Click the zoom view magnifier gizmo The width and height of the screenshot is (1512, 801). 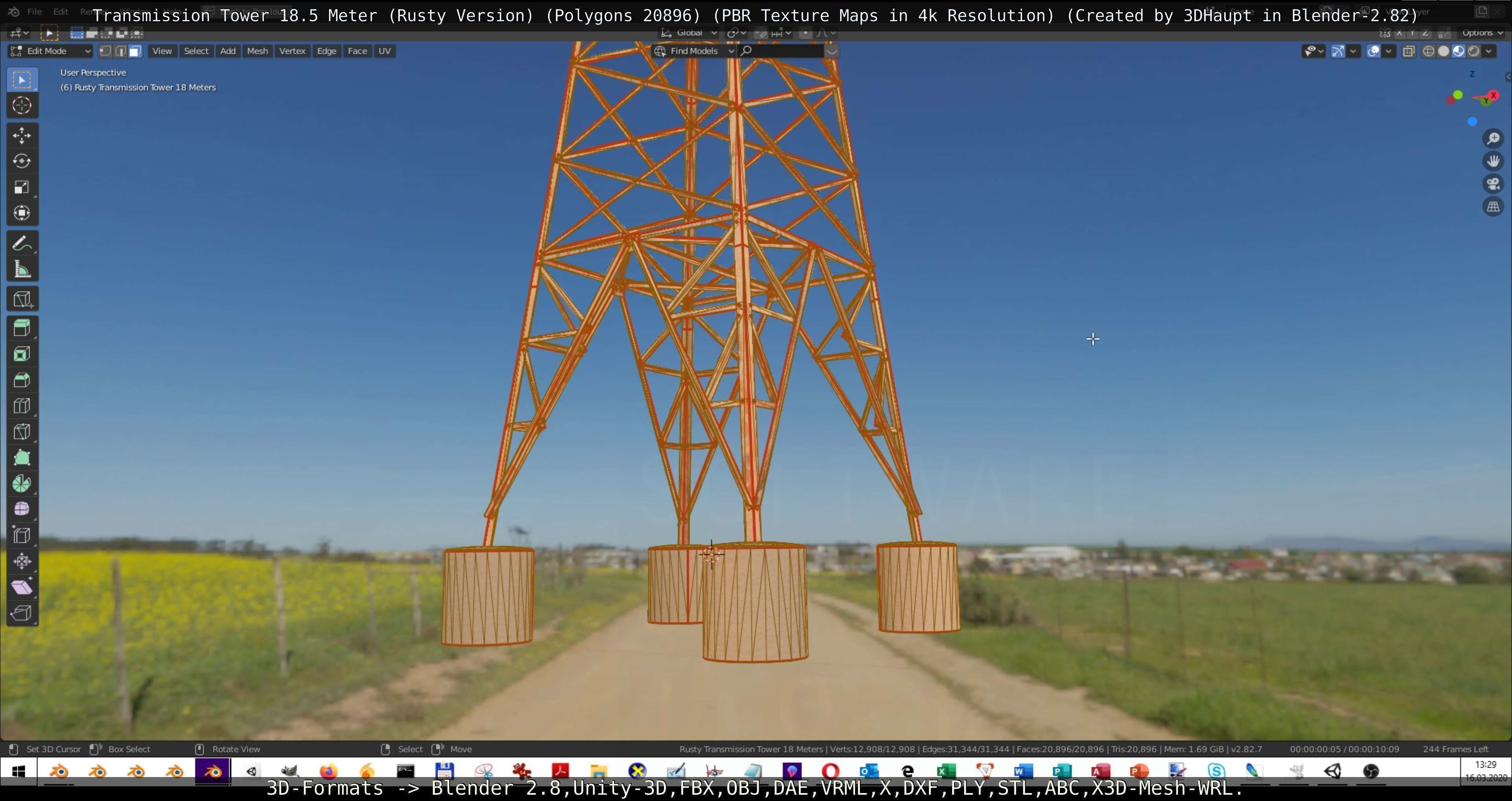1493,138
